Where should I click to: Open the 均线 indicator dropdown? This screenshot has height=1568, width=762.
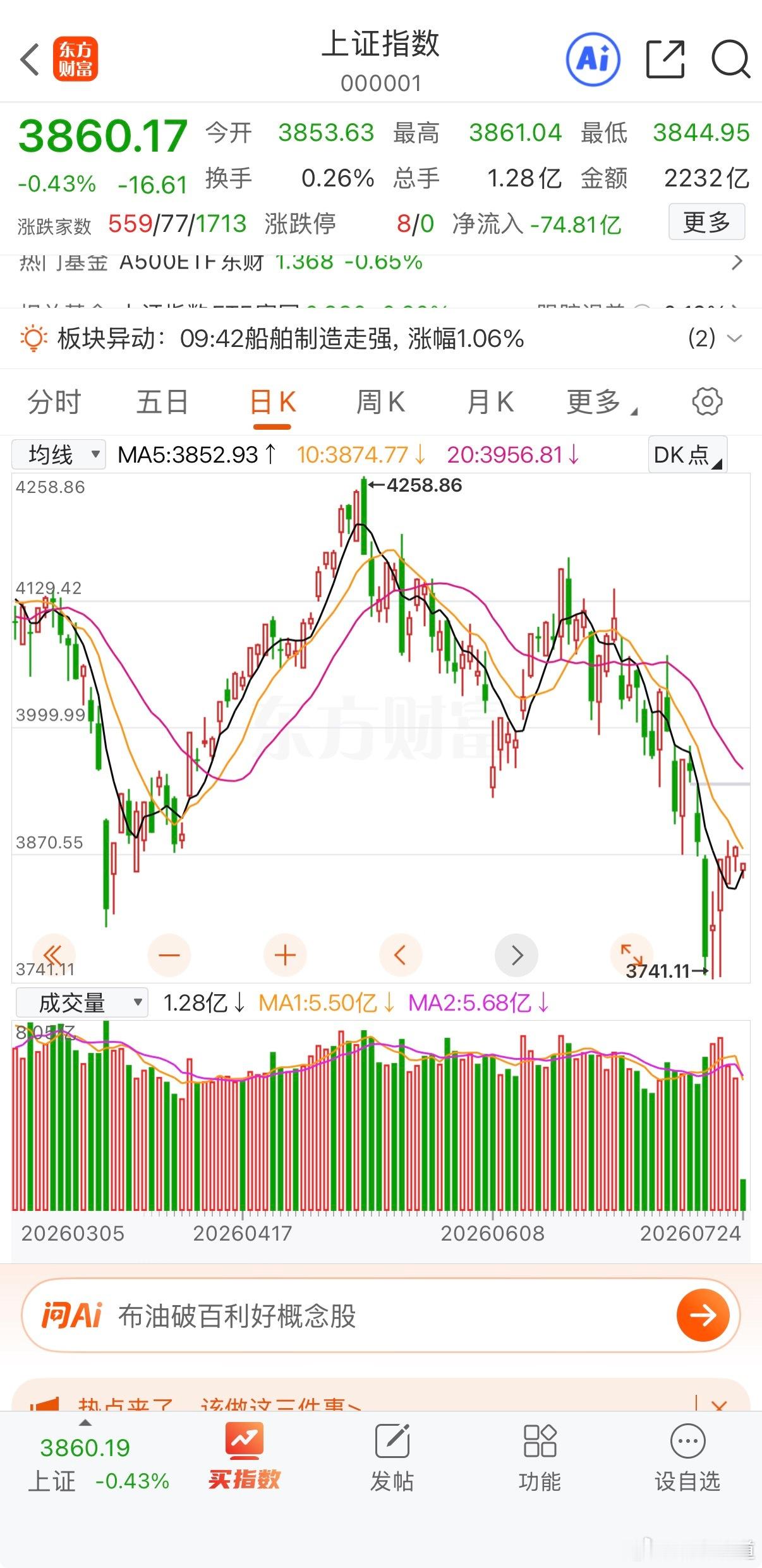(x=59, y=454)
